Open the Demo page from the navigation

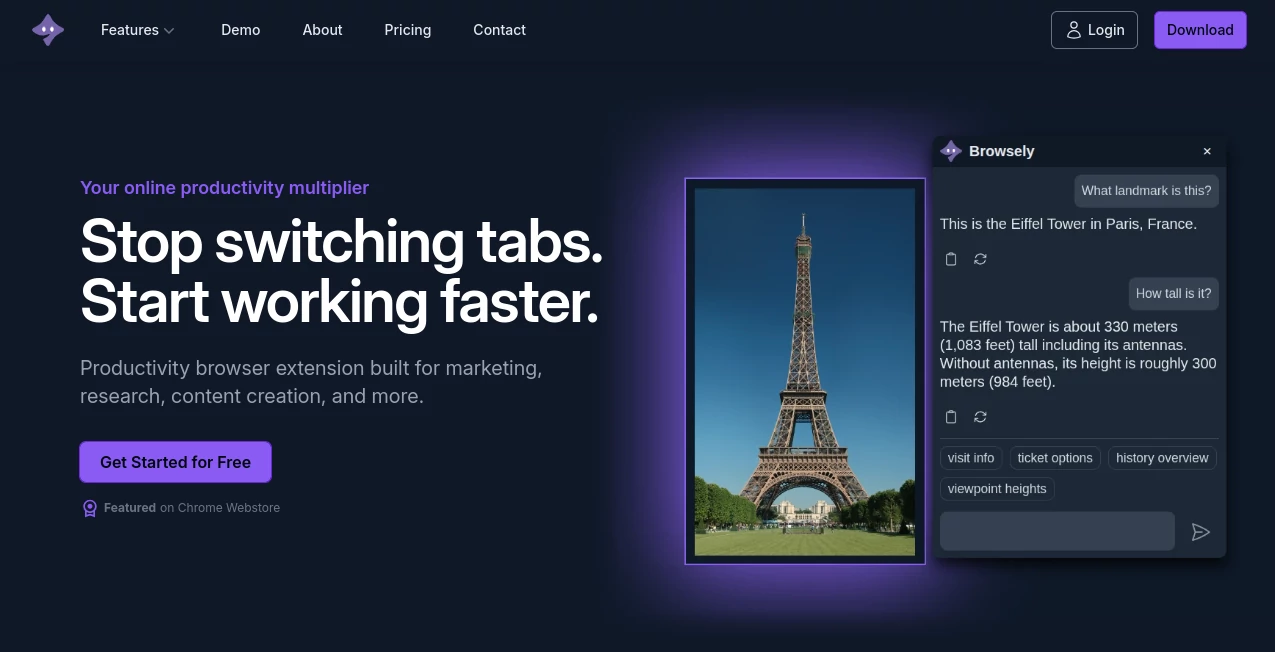click(x=240, y=30)
